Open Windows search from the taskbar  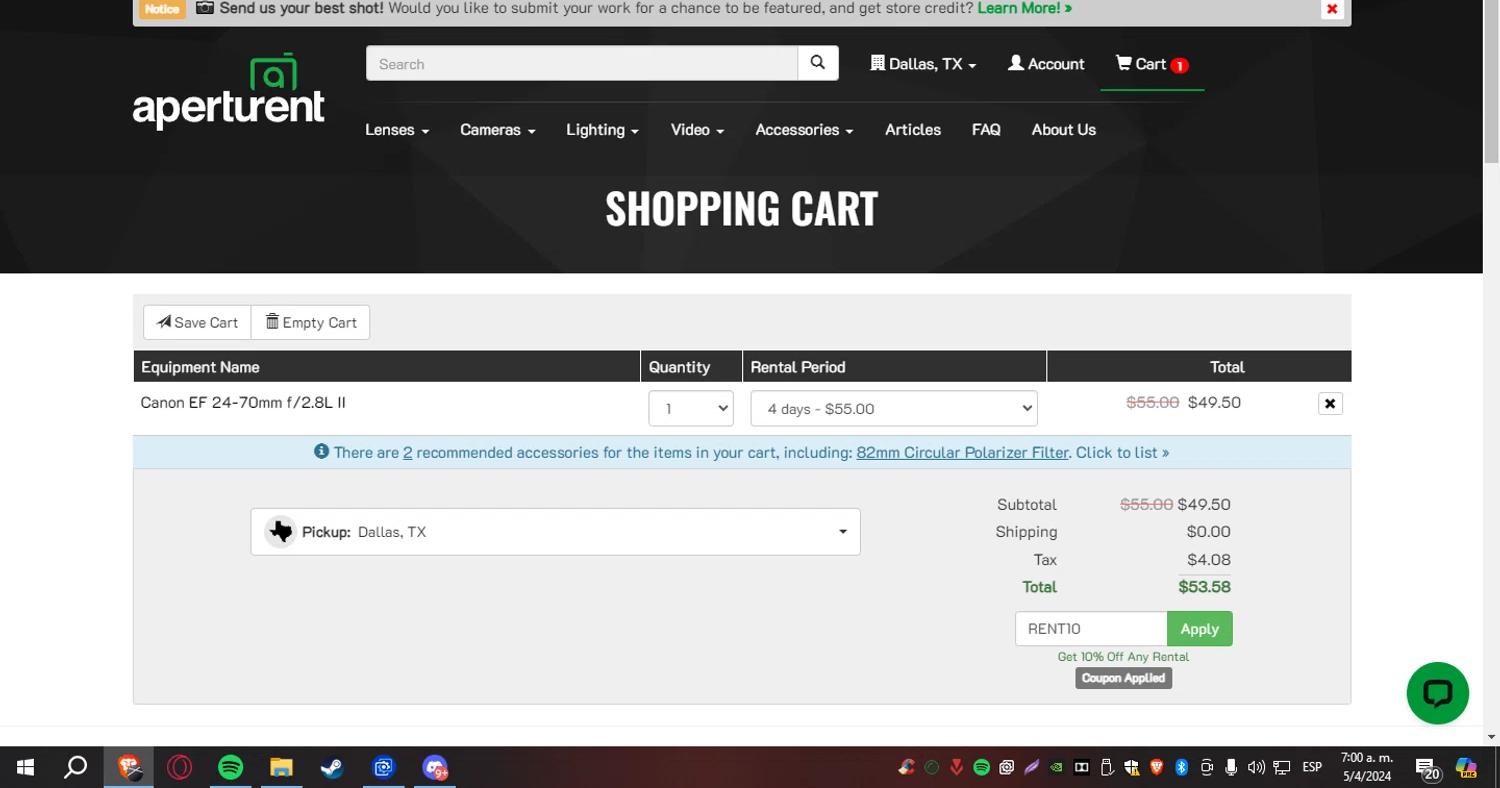click(76, 767)
